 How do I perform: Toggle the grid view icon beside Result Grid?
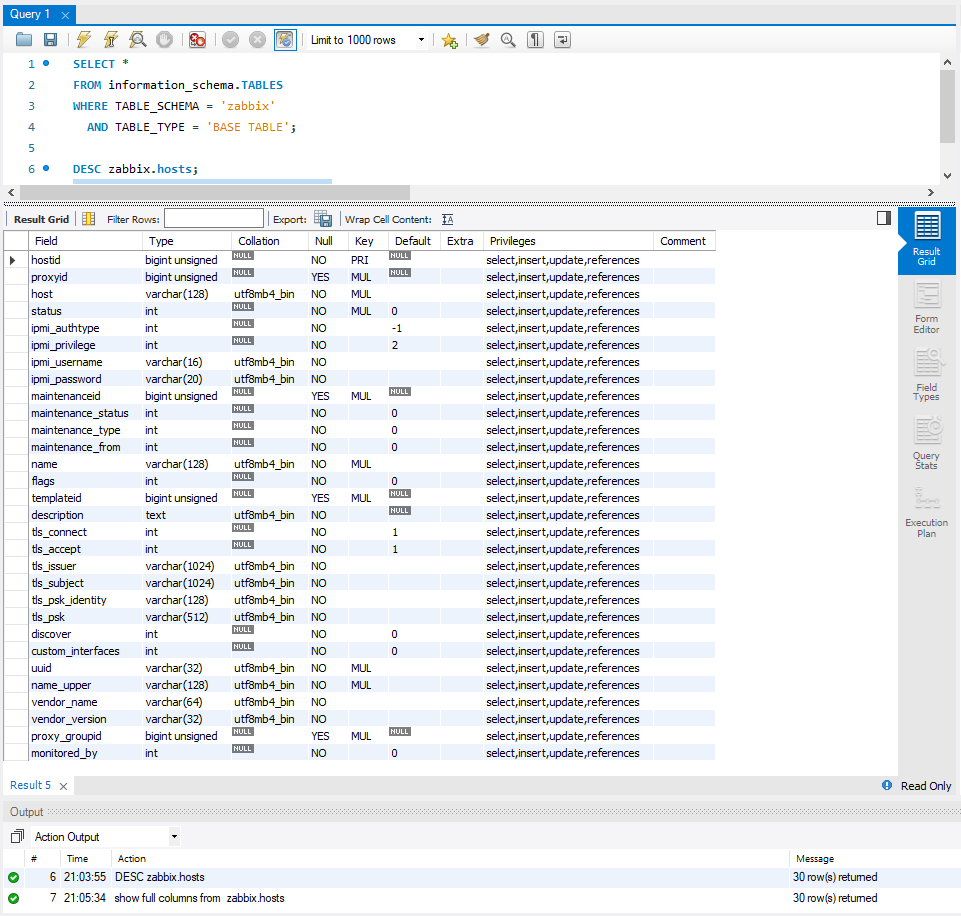(x=88, y=219)
